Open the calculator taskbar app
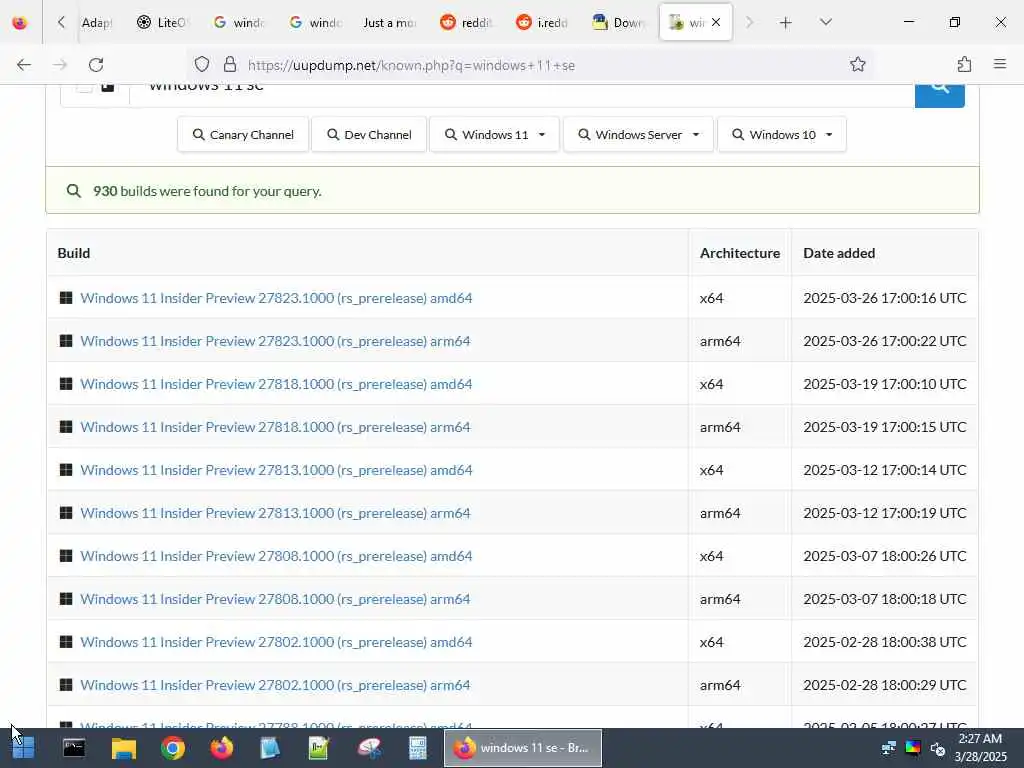The image size is (1024, 768). click(x=418, y=748)
